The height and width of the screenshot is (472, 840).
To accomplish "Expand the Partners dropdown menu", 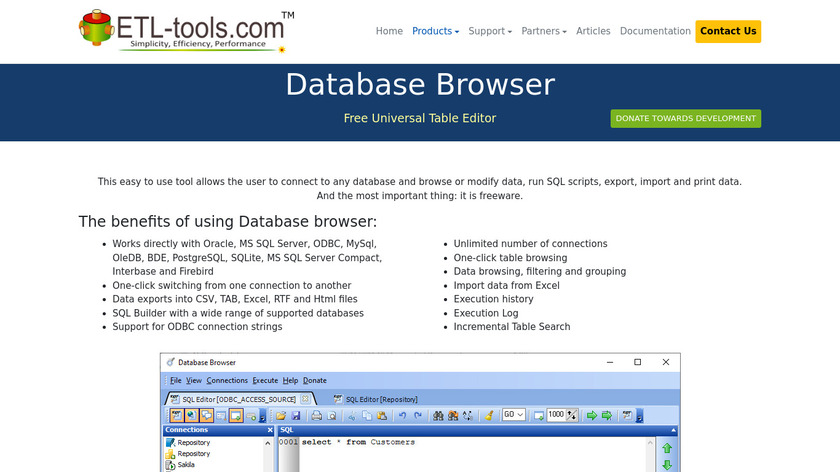I will click(544, 31).
